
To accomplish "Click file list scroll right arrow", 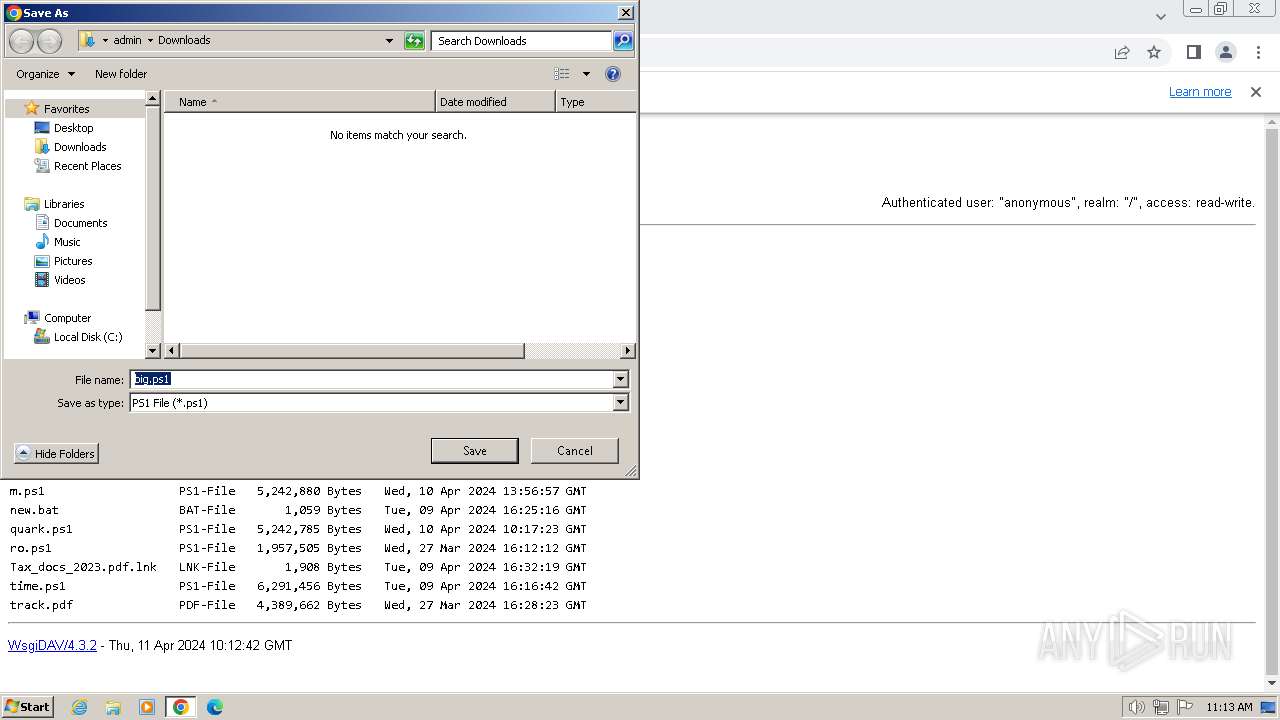I will (x=628, y=351).
